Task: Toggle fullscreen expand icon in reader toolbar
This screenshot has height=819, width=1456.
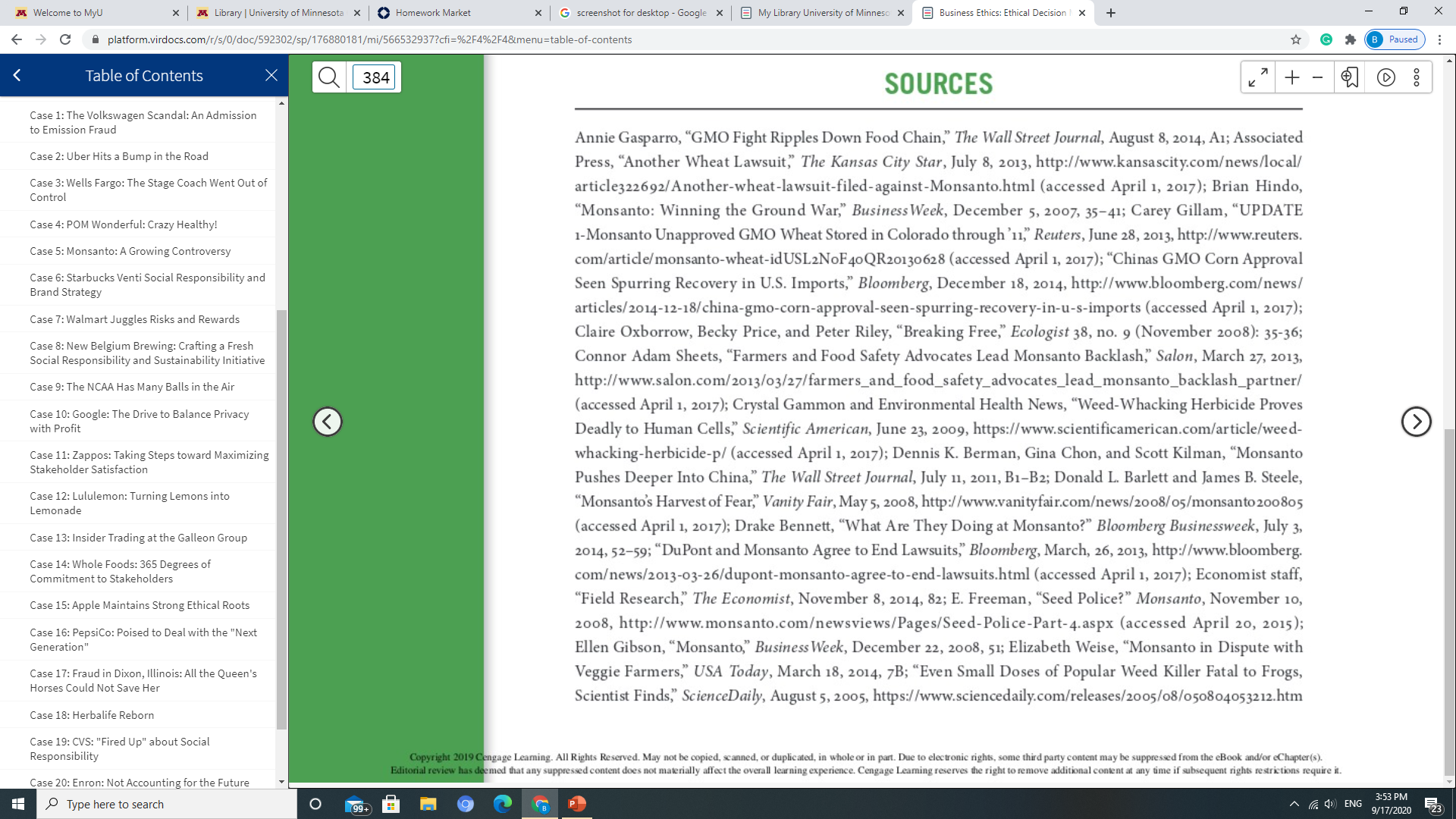Action: tap(1258, 77)
